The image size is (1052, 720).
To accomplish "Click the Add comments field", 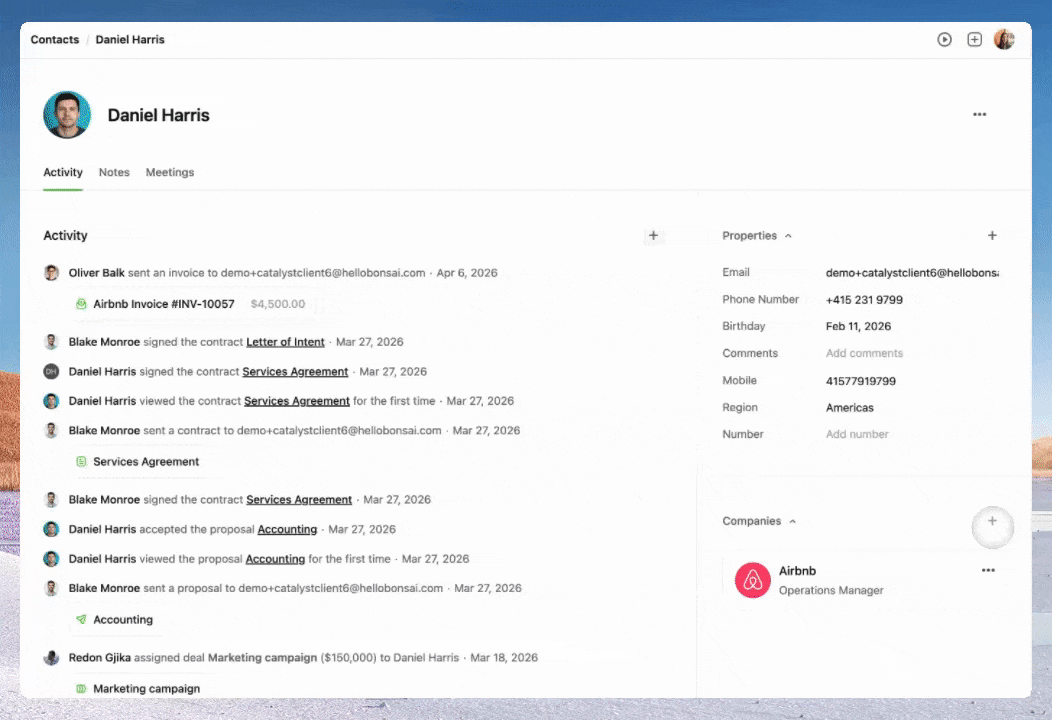I will (x=864, y=353).
